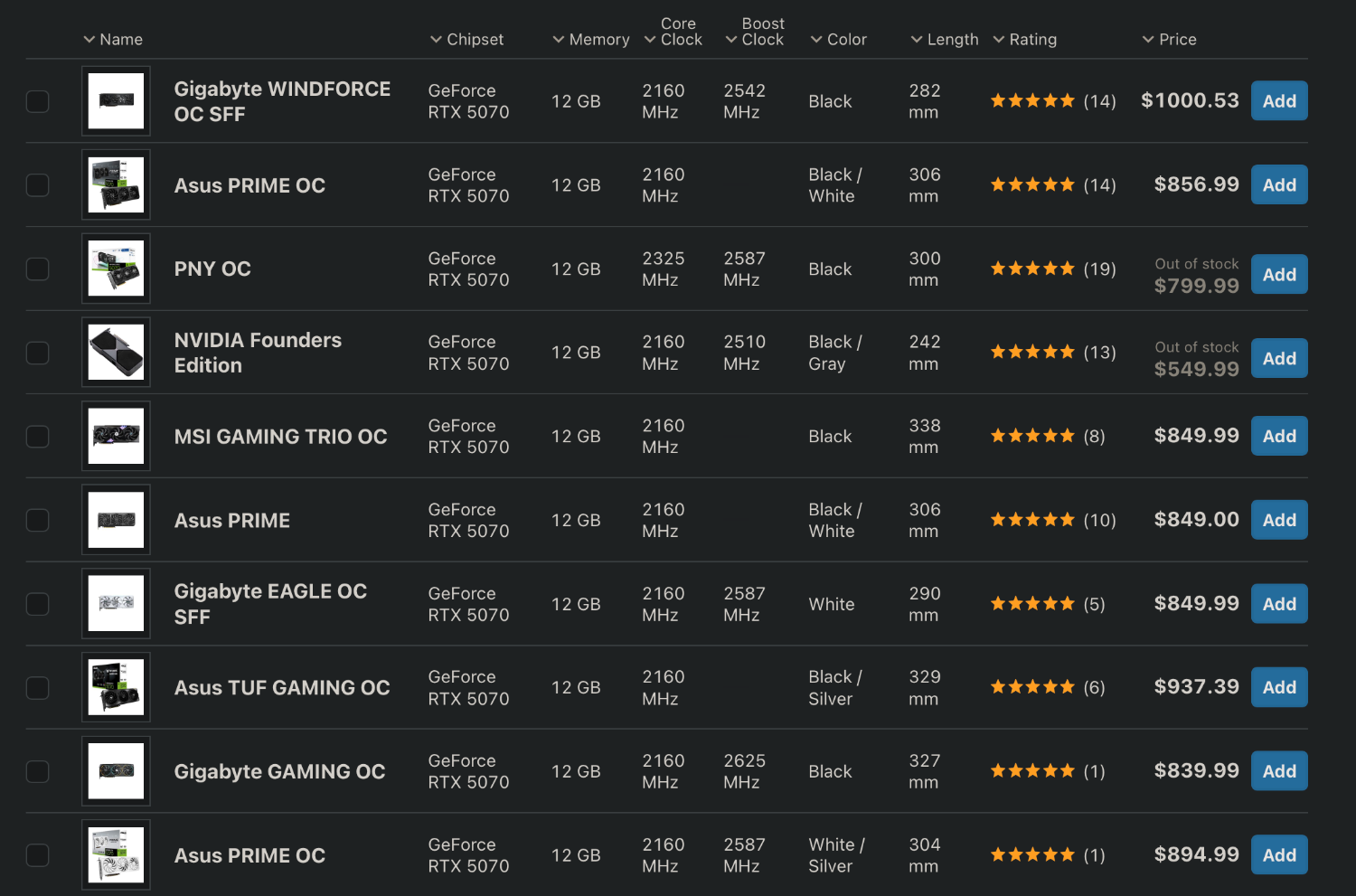Viewport: 1356px width, 896px height.
Task: Click the $849.00 price of Asus PRIME
Action: tap(1196, 520)
